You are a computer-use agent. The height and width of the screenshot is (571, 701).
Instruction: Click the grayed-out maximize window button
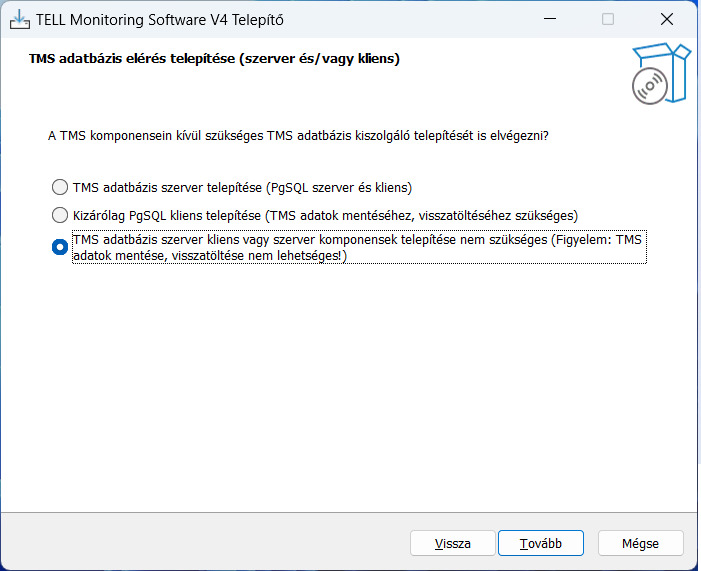click(x=608, y=19)
